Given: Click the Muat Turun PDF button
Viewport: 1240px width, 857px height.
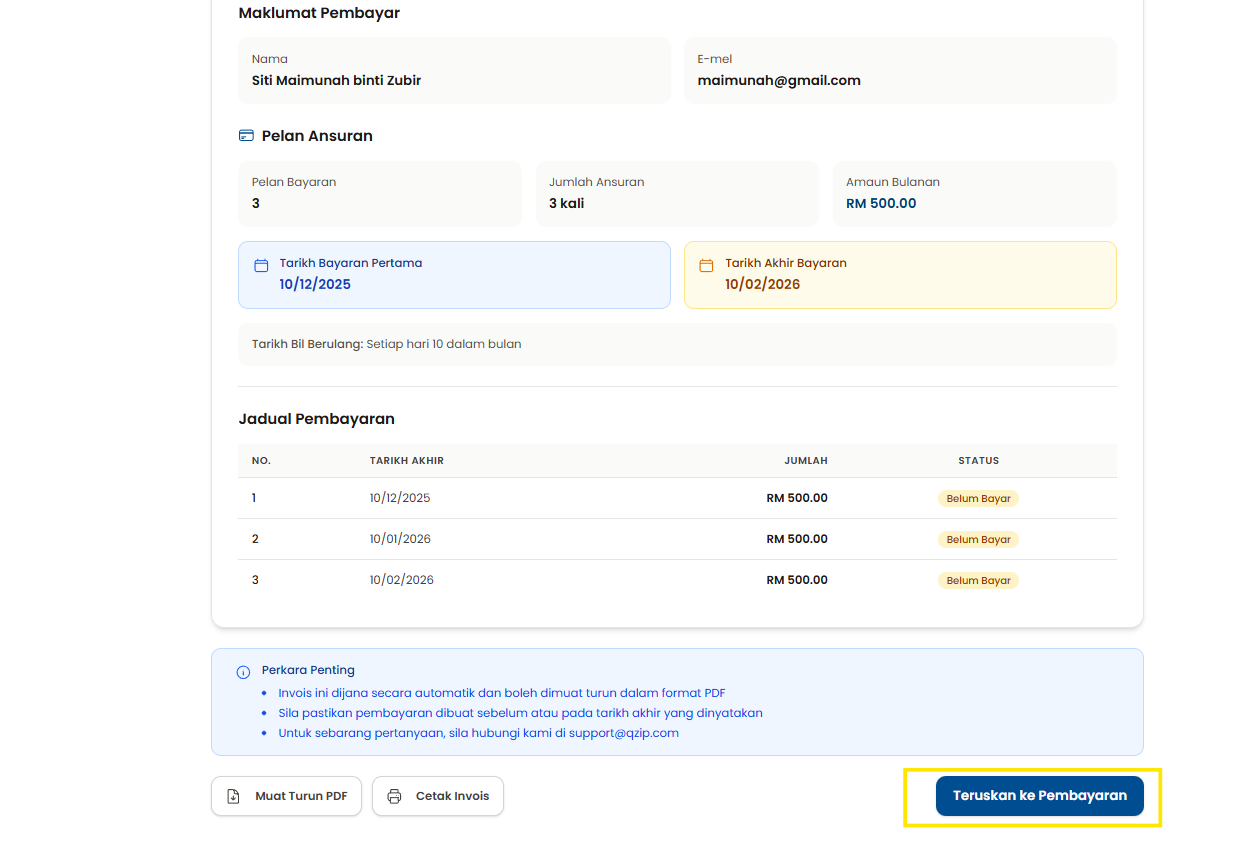Looking at the screenshot, I should pos(286,796).
